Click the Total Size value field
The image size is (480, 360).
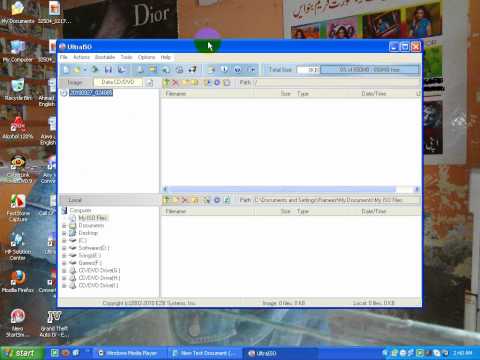(x=308, y=70)
